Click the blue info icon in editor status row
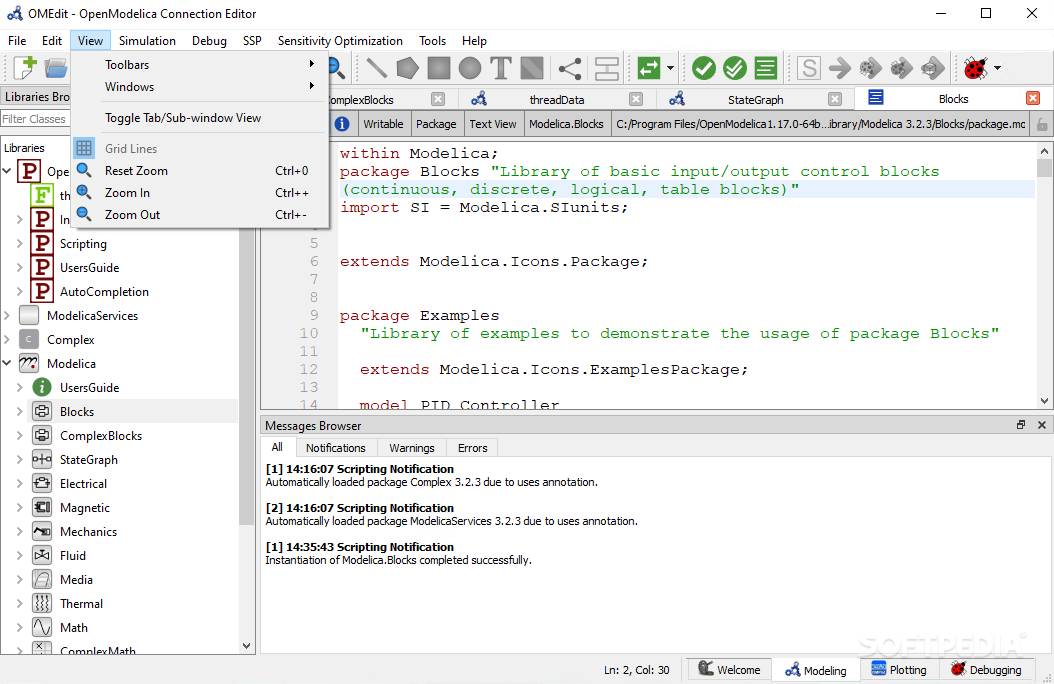This screenshot has height=684, width=1054. [x=342, y=124]
